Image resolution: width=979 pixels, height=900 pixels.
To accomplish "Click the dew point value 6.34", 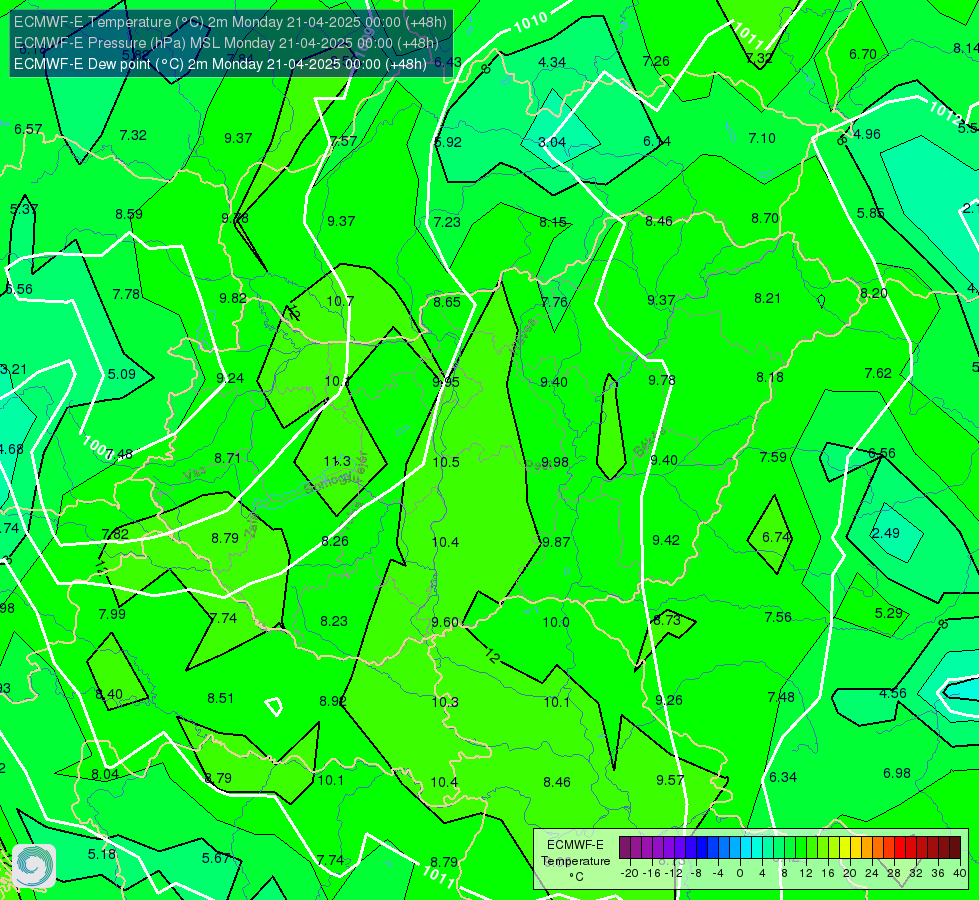I will [783, 777].
